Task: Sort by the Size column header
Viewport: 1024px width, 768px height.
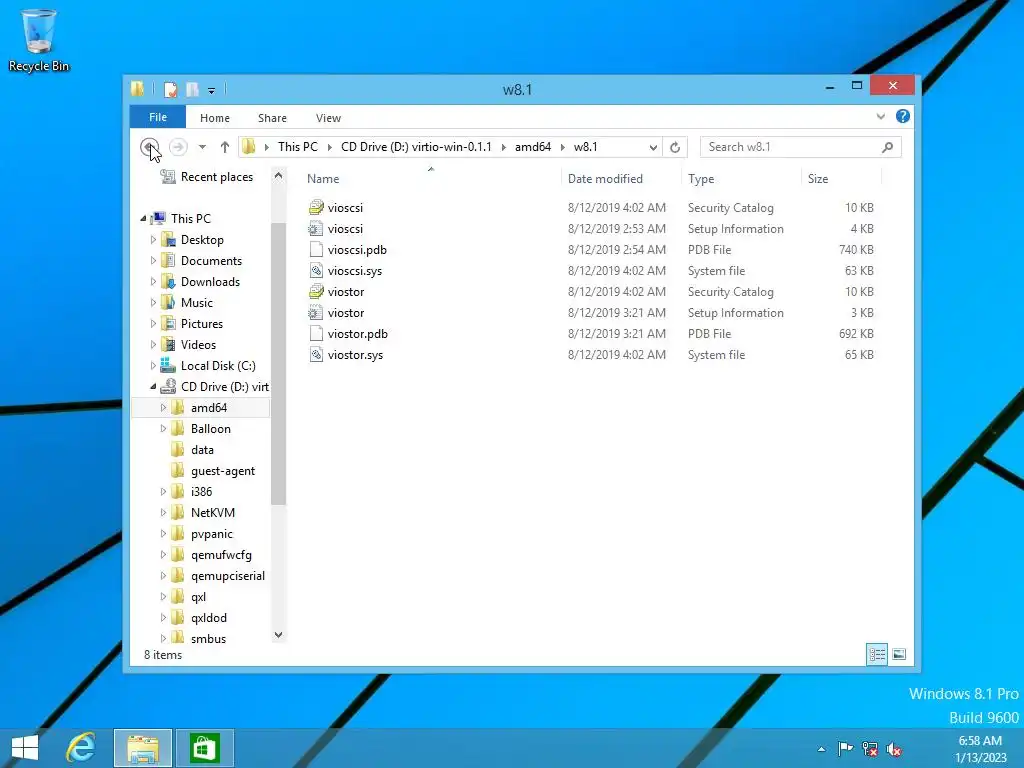Action: 818,179
